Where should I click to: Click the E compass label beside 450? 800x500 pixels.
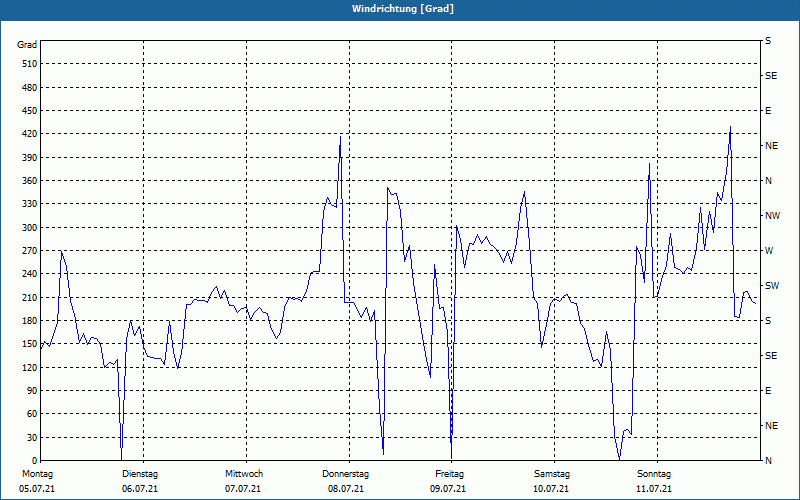pyautogui.click(x=768, y=111)
